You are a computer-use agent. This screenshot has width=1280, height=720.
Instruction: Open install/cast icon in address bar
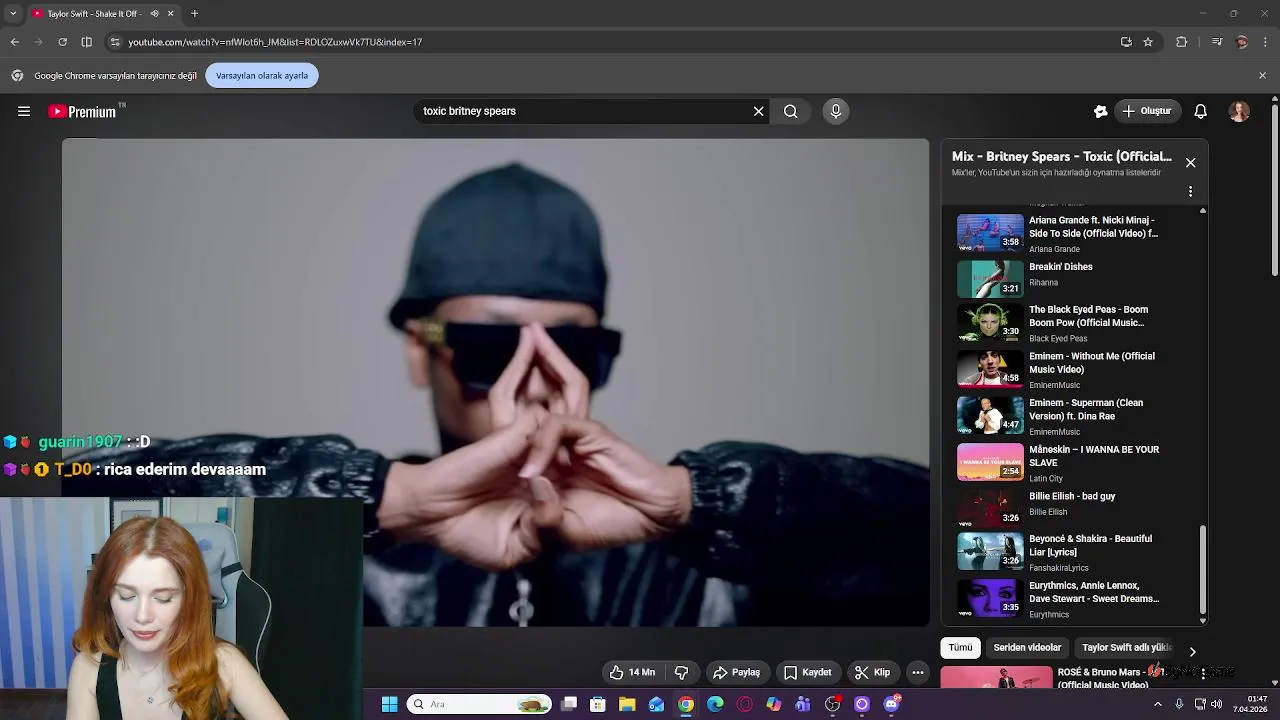[x=1126, y=42]
